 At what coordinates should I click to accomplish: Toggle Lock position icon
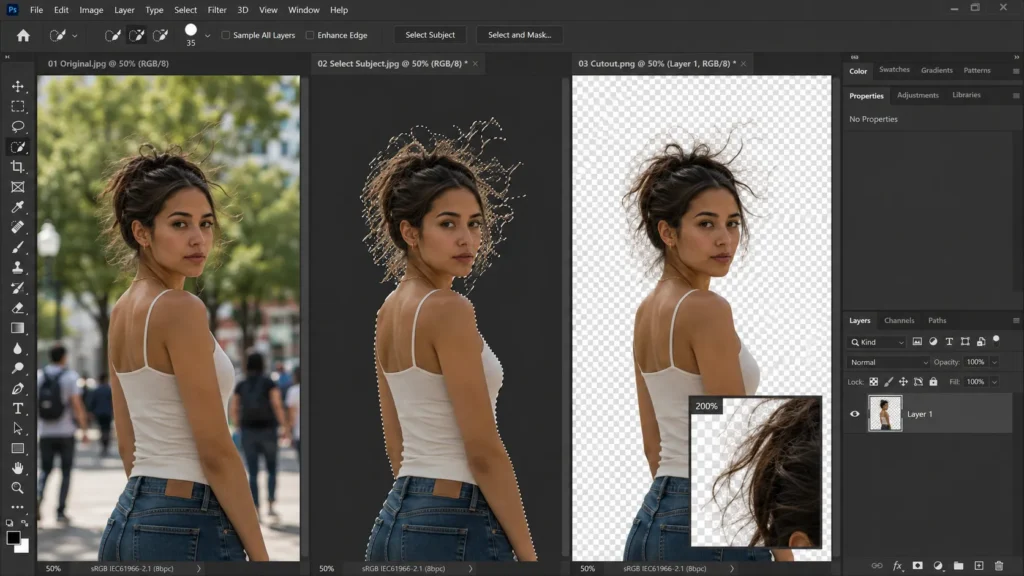coord(903,382)
